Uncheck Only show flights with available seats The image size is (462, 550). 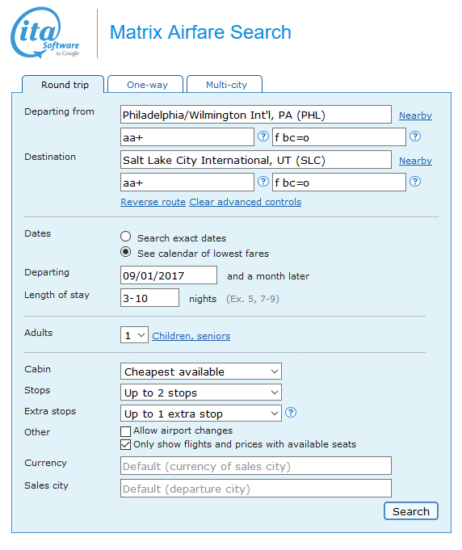[125, 445]
